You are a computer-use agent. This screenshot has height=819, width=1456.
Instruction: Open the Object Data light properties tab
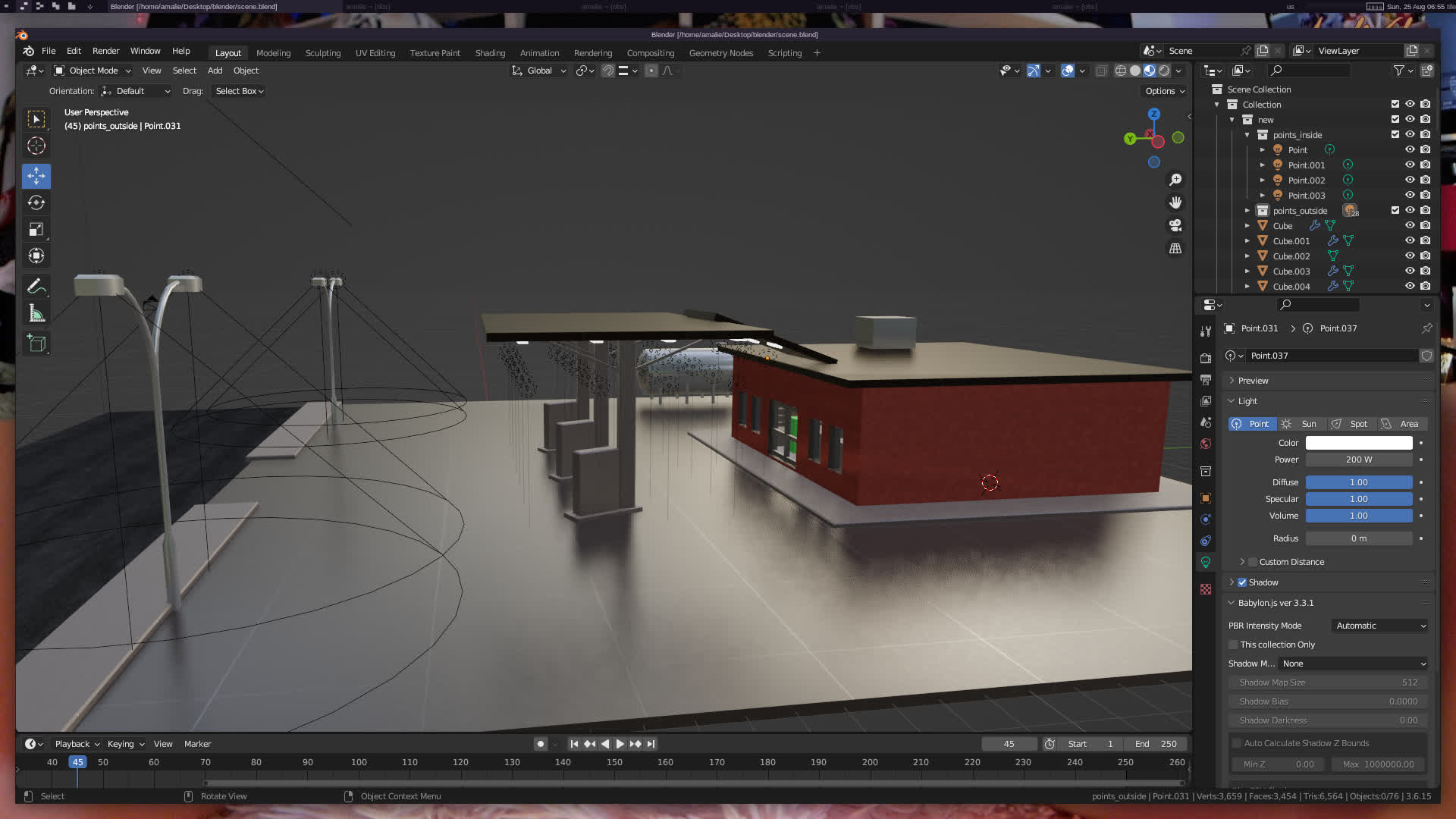tap(1206, 562)
